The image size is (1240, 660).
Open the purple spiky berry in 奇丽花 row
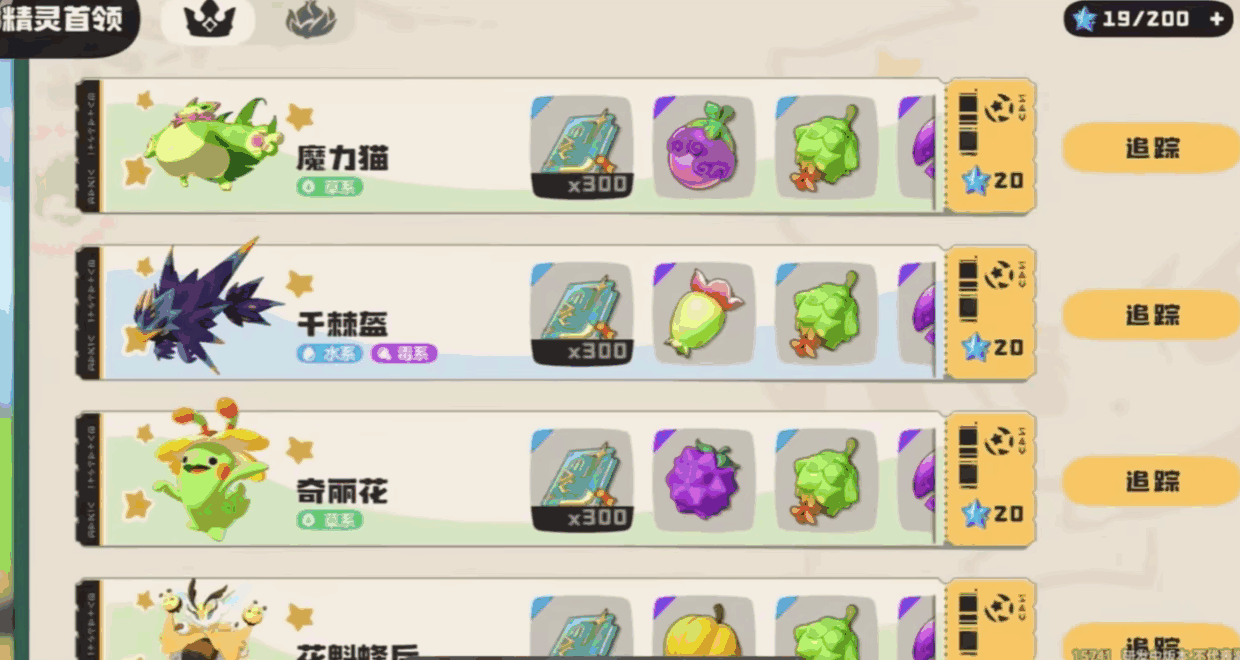pos(703,480)
